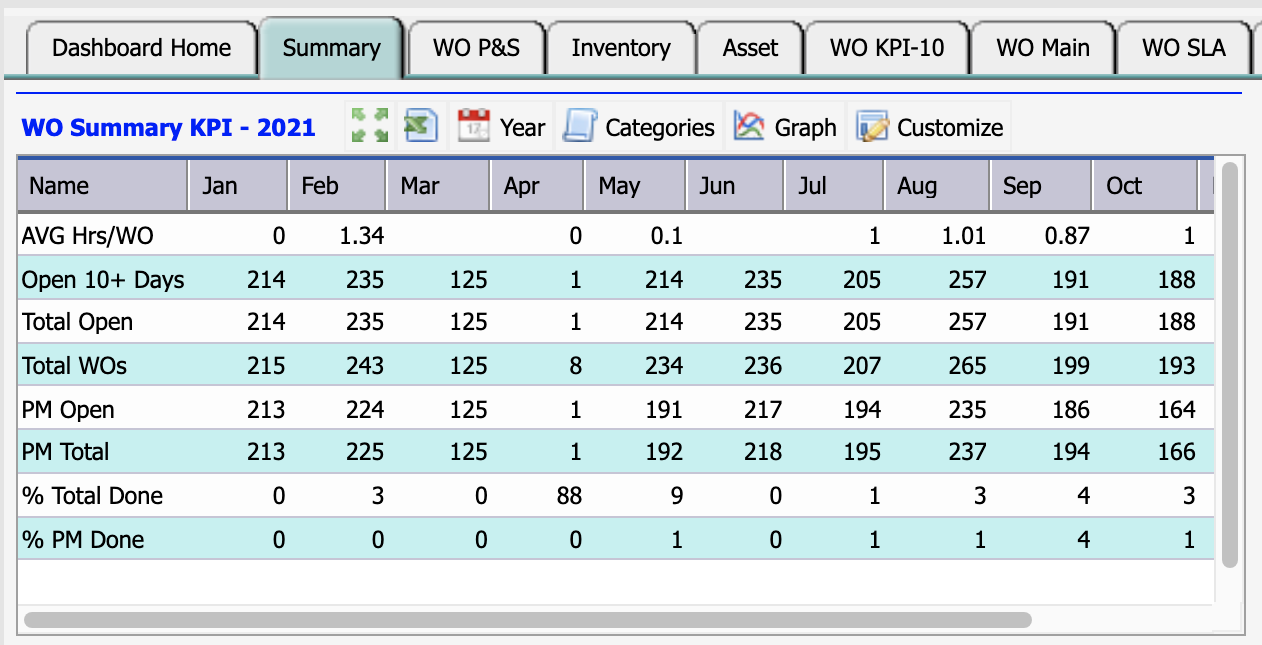
Task: Click the Total WOs Oct value 193
Action: (1175, 366)
